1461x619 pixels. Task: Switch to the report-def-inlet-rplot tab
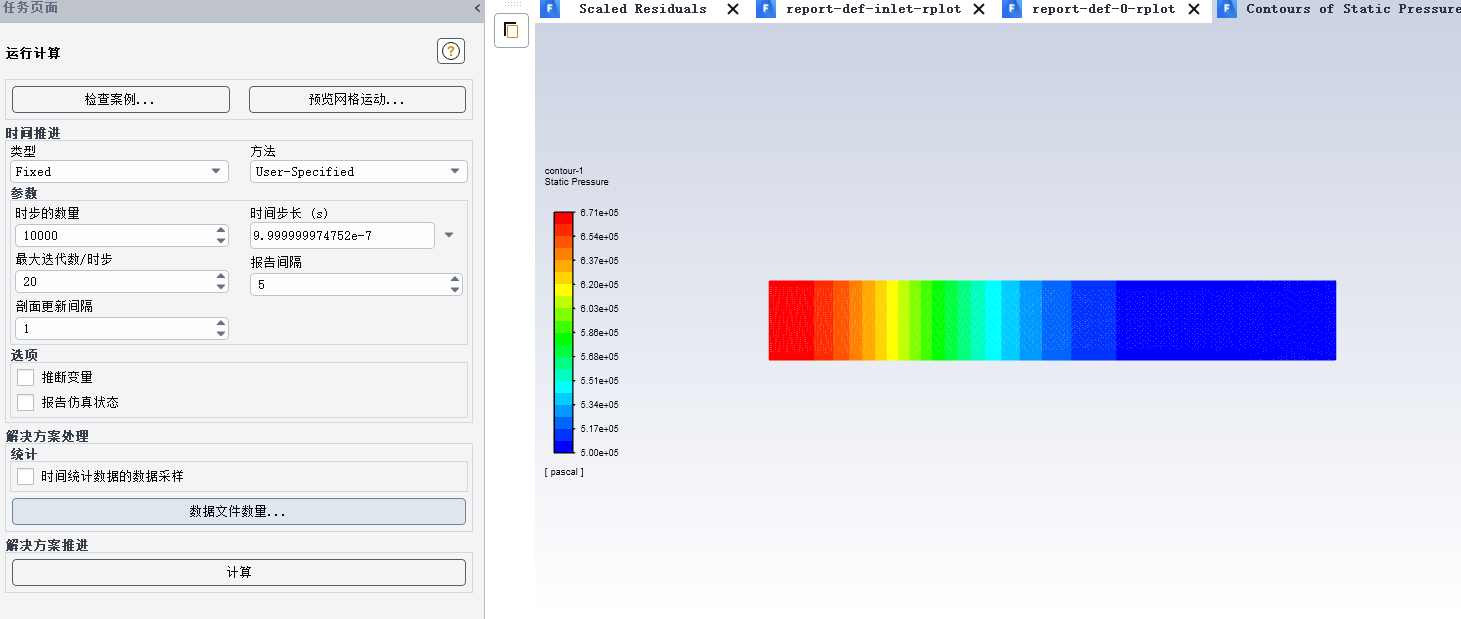[x=873, y=9]
